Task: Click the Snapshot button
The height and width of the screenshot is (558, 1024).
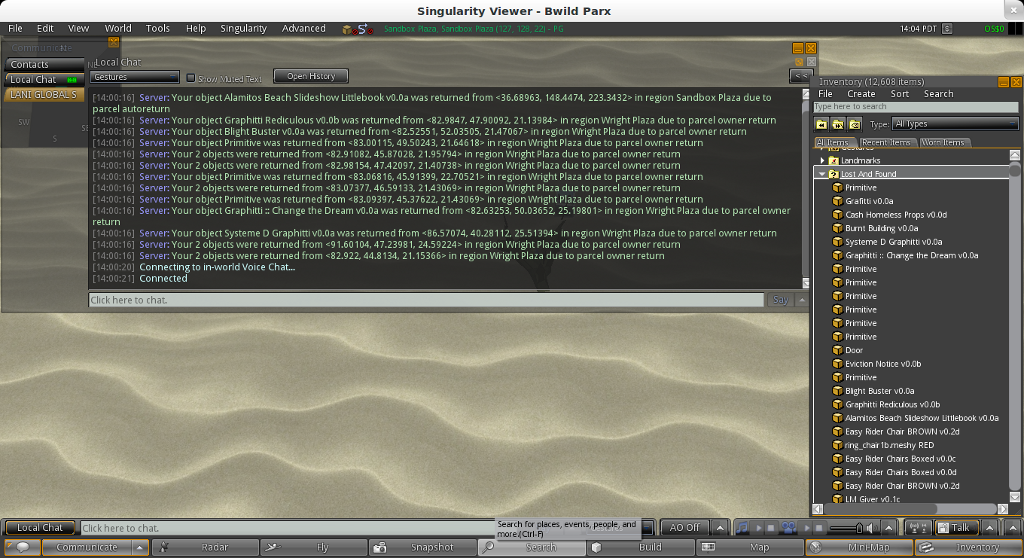Action: 423,547
